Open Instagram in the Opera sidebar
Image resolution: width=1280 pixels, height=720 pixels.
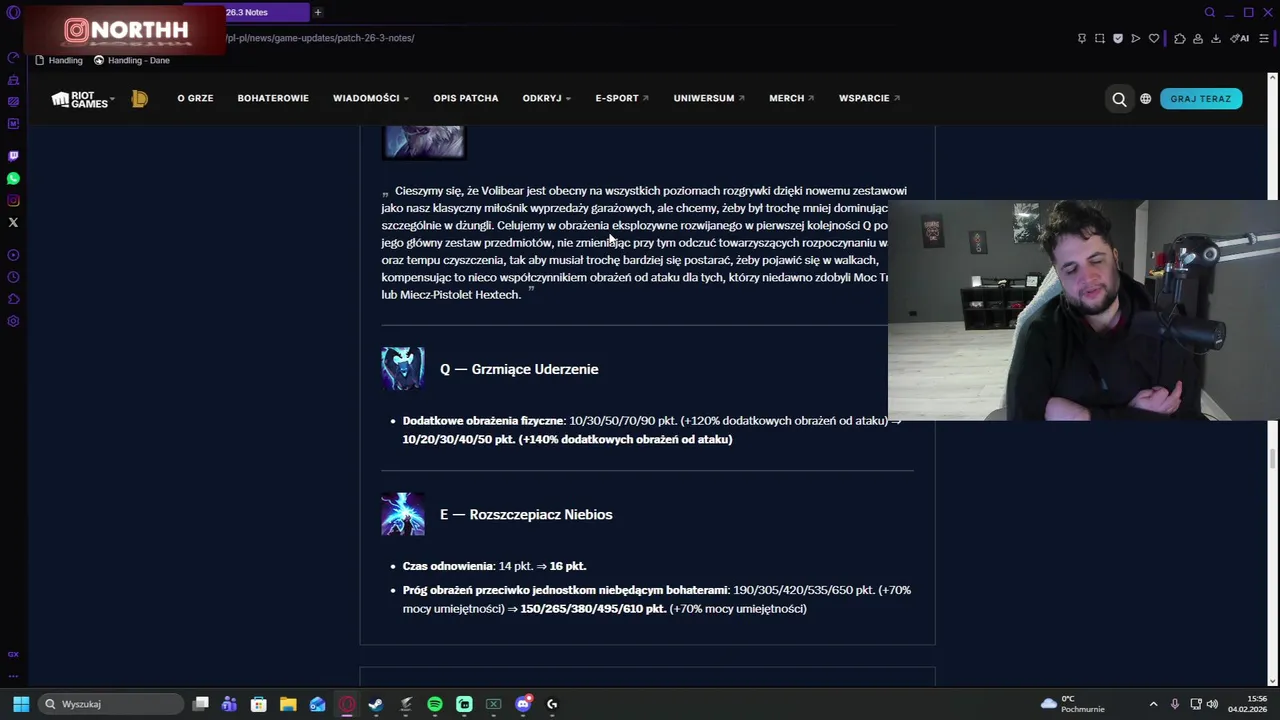click(x=13, y=200)
